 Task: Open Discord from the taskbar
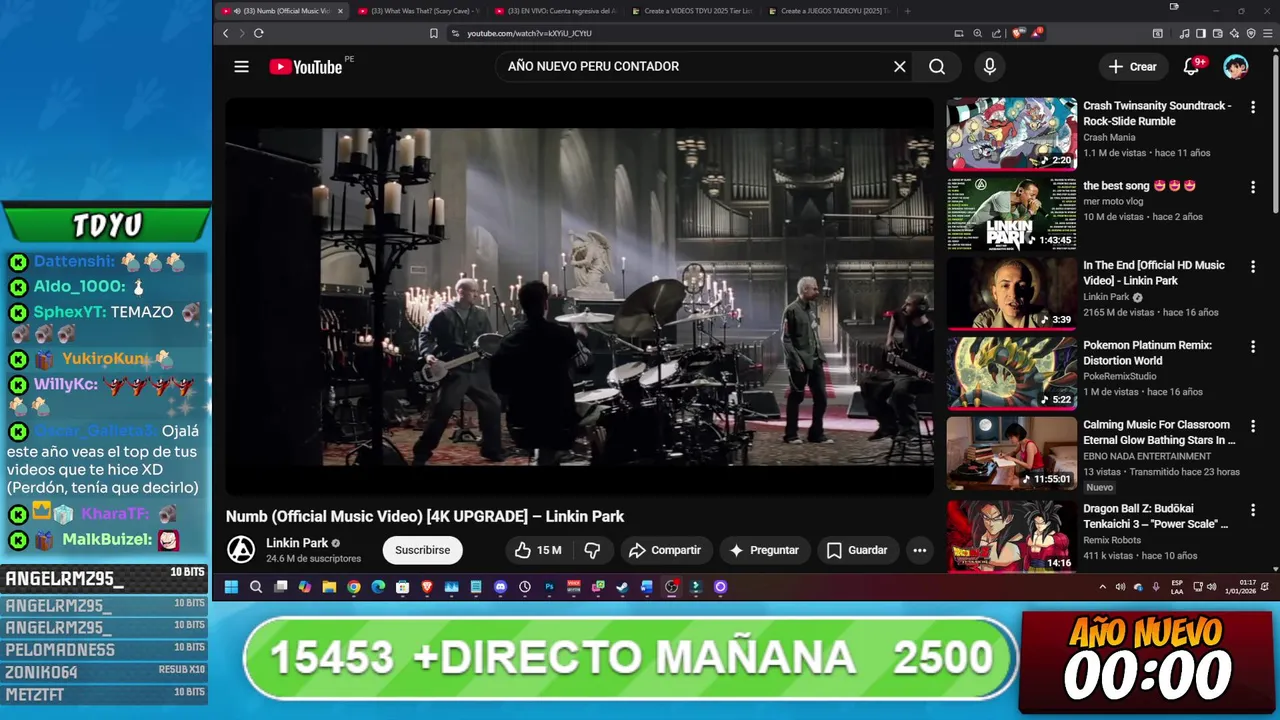[500, 587]
